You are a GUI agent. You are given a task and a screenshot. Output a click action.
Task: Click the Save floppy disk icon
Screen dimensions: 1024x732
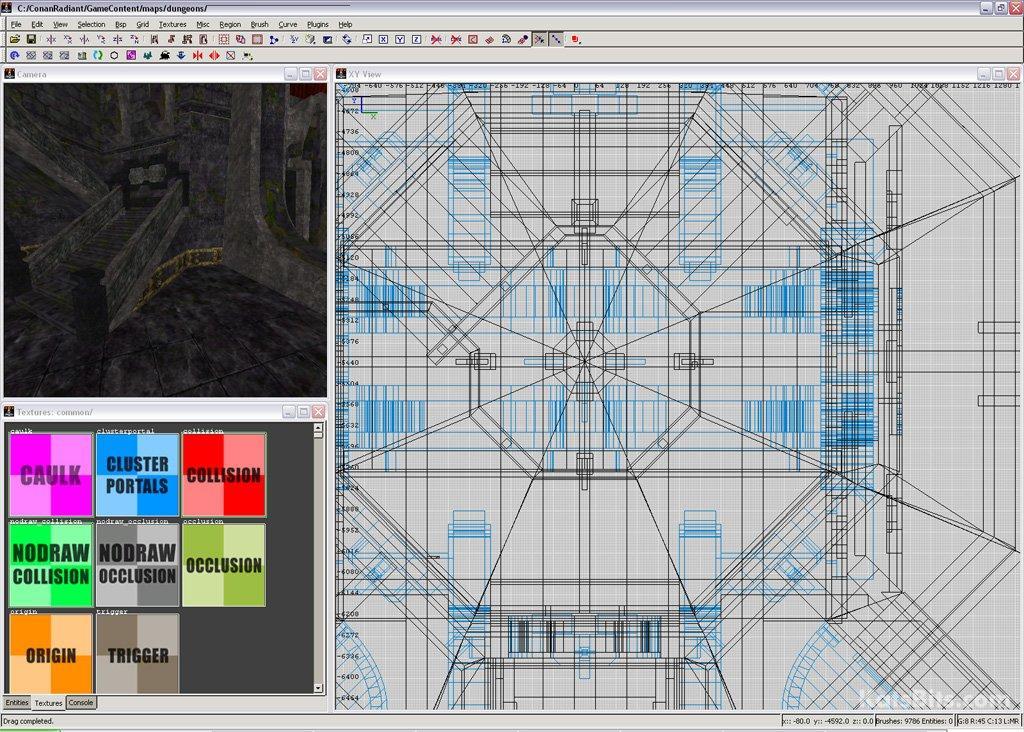[x=31, y=40]
